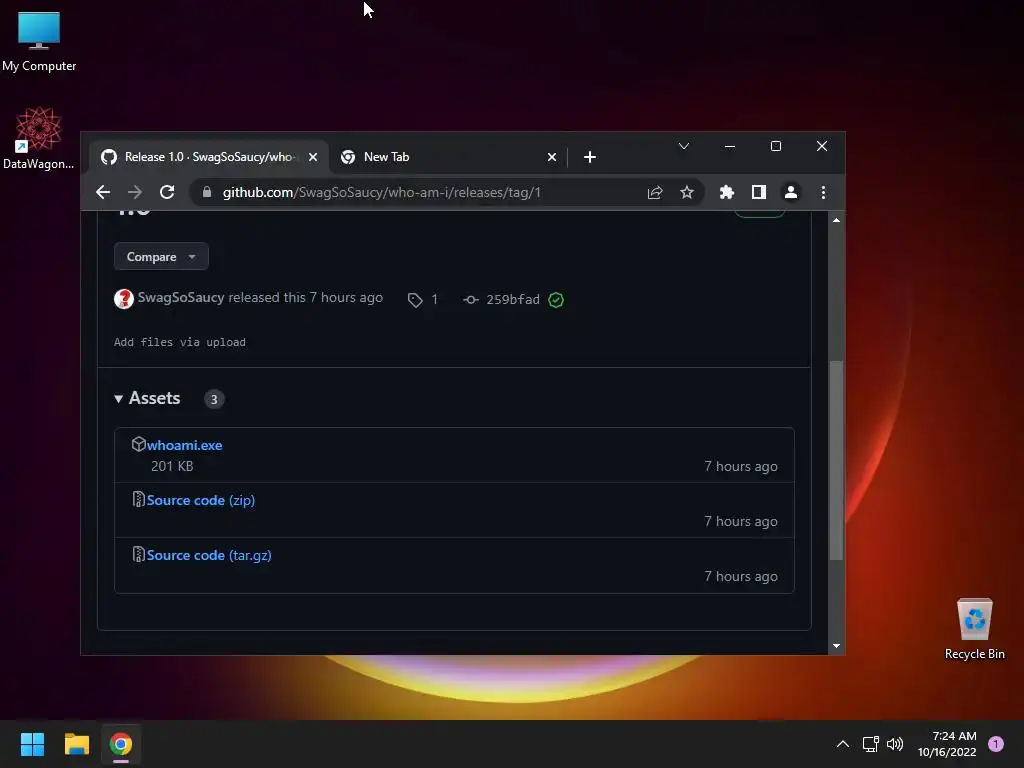Bookmark this tab with the star icon
Viewport: 1024px width, 768px height.
coord(686,192)
